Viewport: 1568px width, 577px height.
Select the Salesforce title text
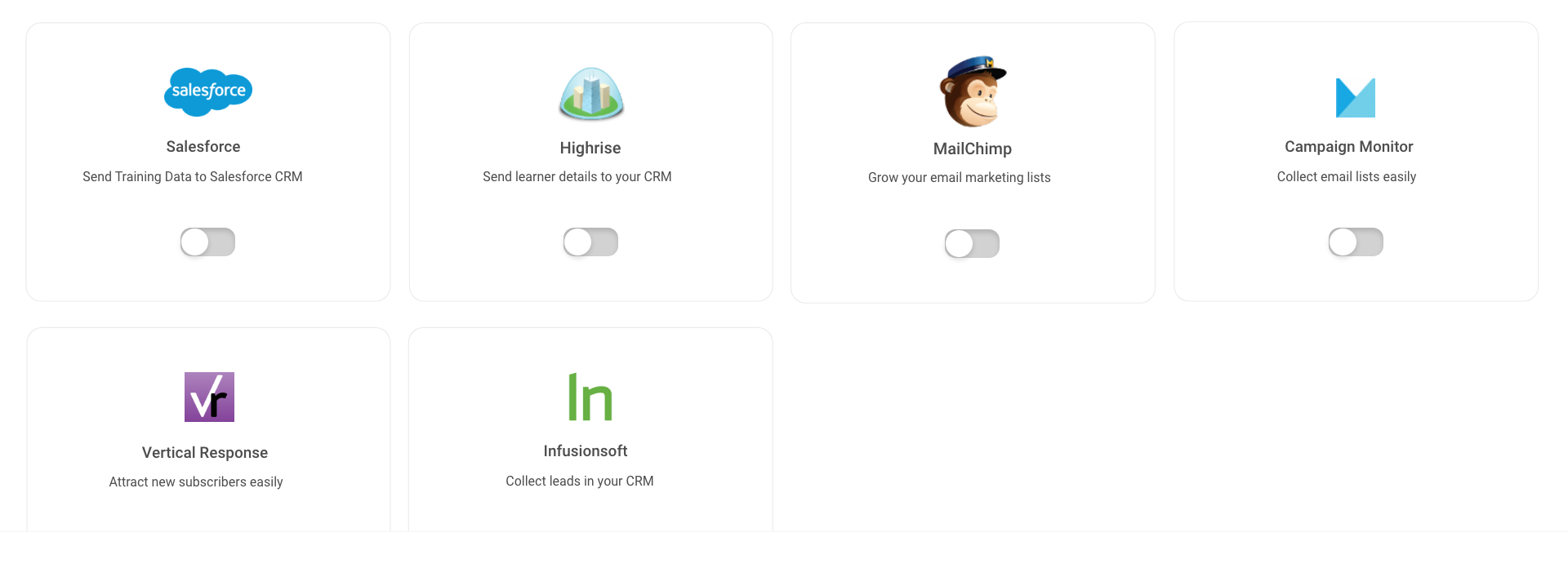click(203, 147)
